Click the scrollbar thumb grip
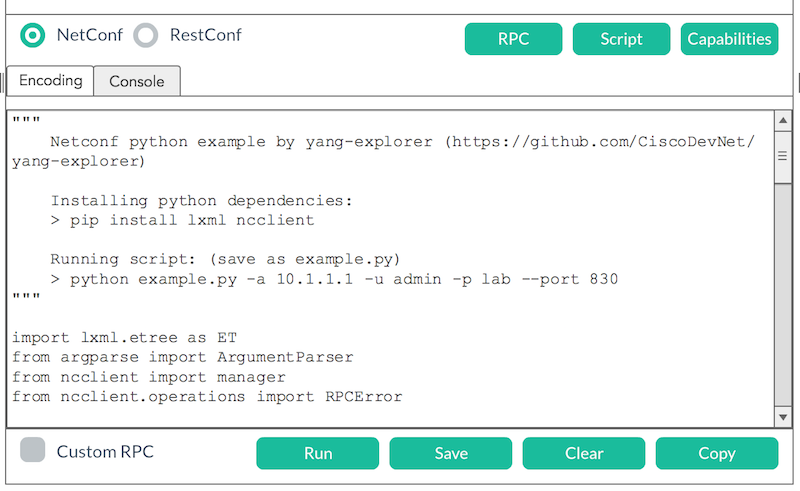Screen dimensions: 800x491 783,156
